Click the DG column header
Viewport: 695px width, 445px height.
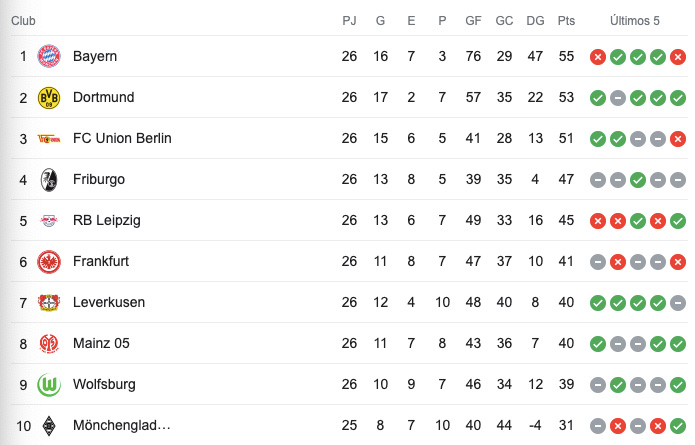pyautogui.click(x=535, y=20)
